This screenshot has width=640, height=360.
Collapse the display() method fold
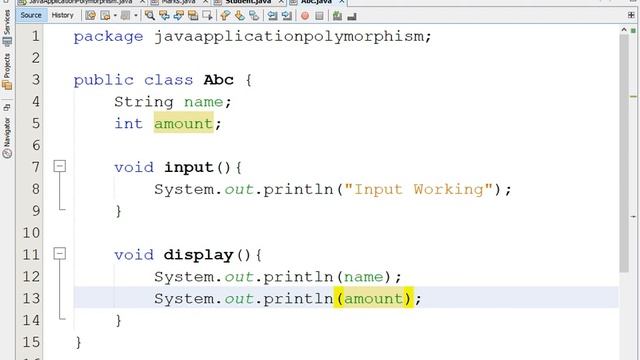[x=60, y=253]
